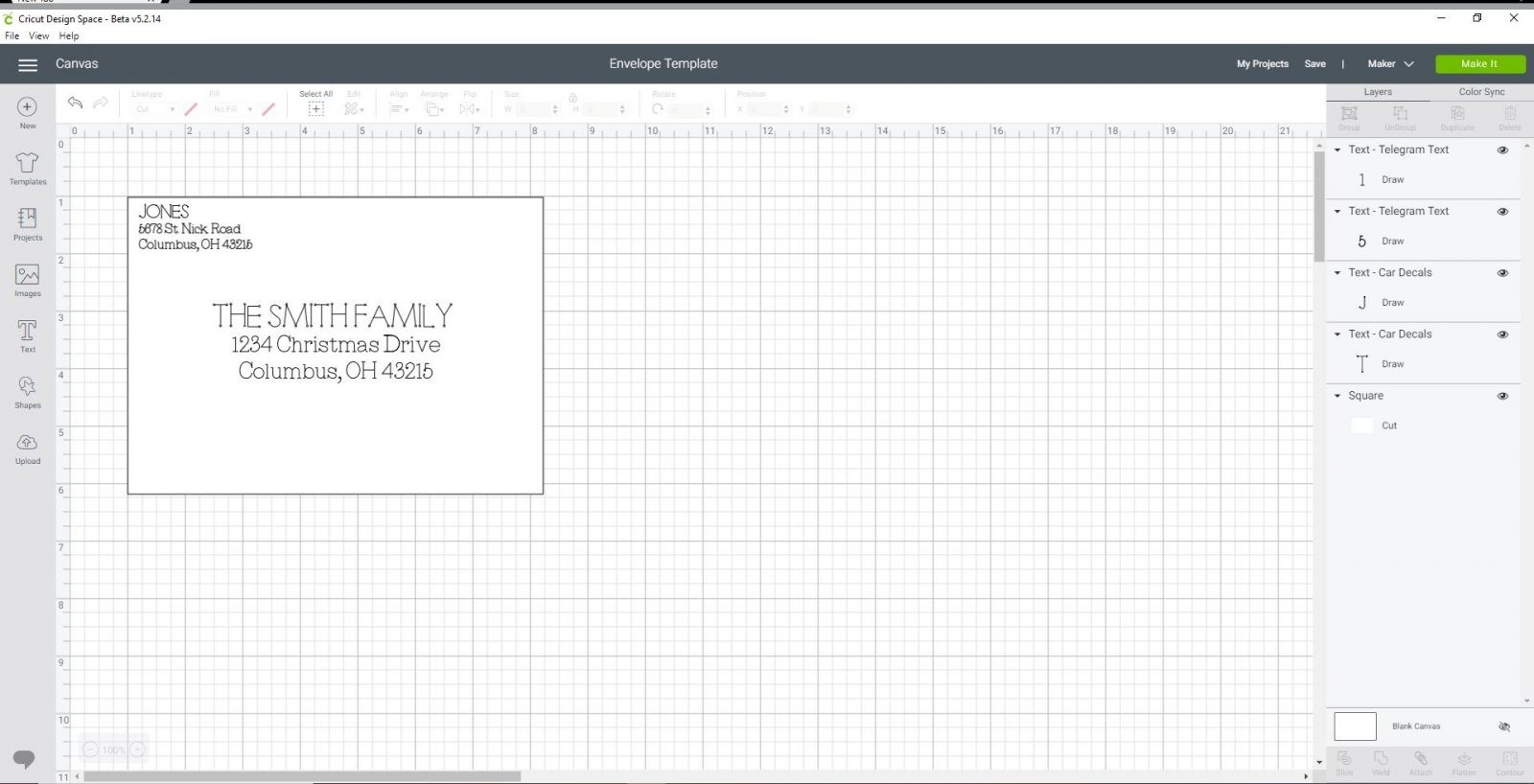Click the Save button
This screenshot has width=1534, height=784.
point(1314,64)
